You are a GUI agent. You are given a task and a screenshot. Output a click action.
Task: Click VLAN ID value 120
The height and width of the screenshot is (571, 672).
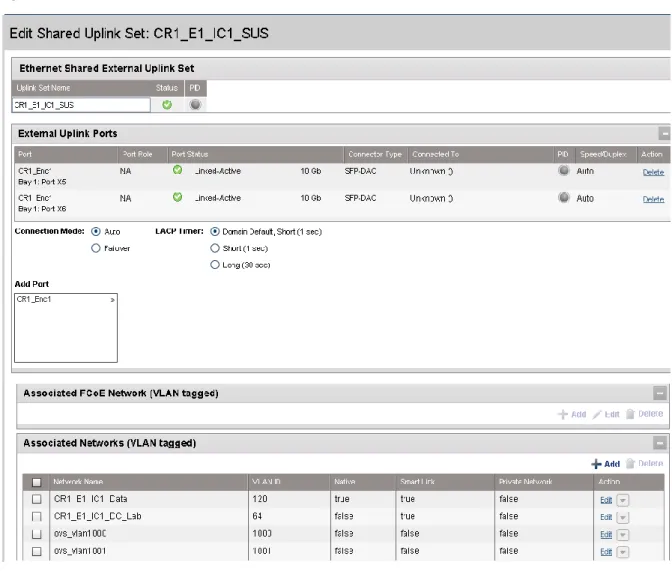pyautogui.click(x=260, y=499)
